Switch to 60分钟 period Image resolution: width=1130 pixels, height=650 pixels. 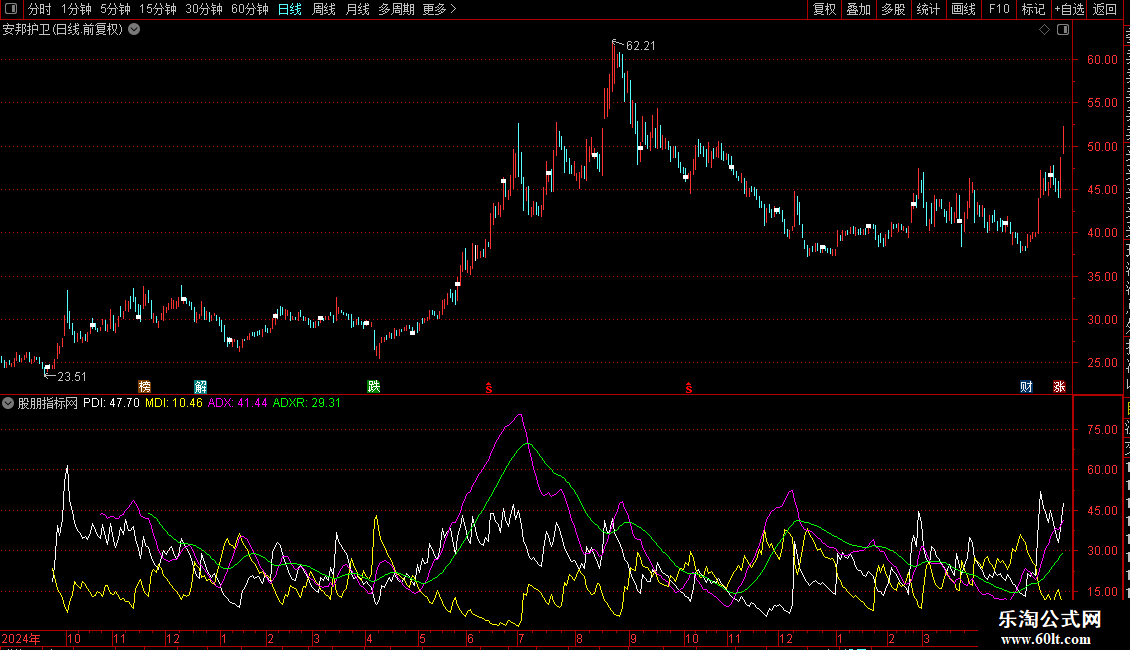click(x=249, y=9)
